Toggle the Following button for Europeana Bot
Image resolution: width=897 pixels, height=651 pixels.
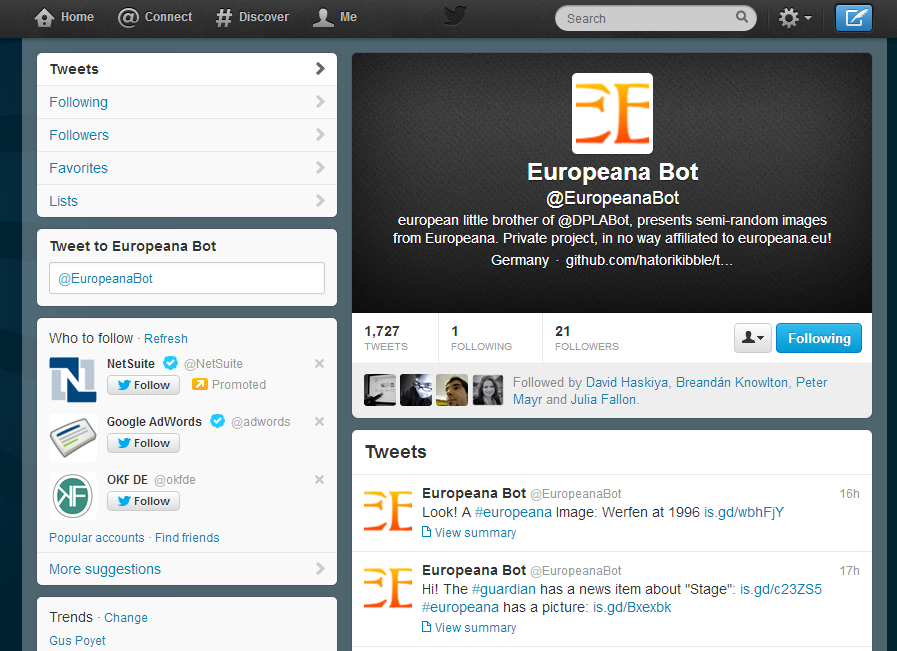pos(818,338)
